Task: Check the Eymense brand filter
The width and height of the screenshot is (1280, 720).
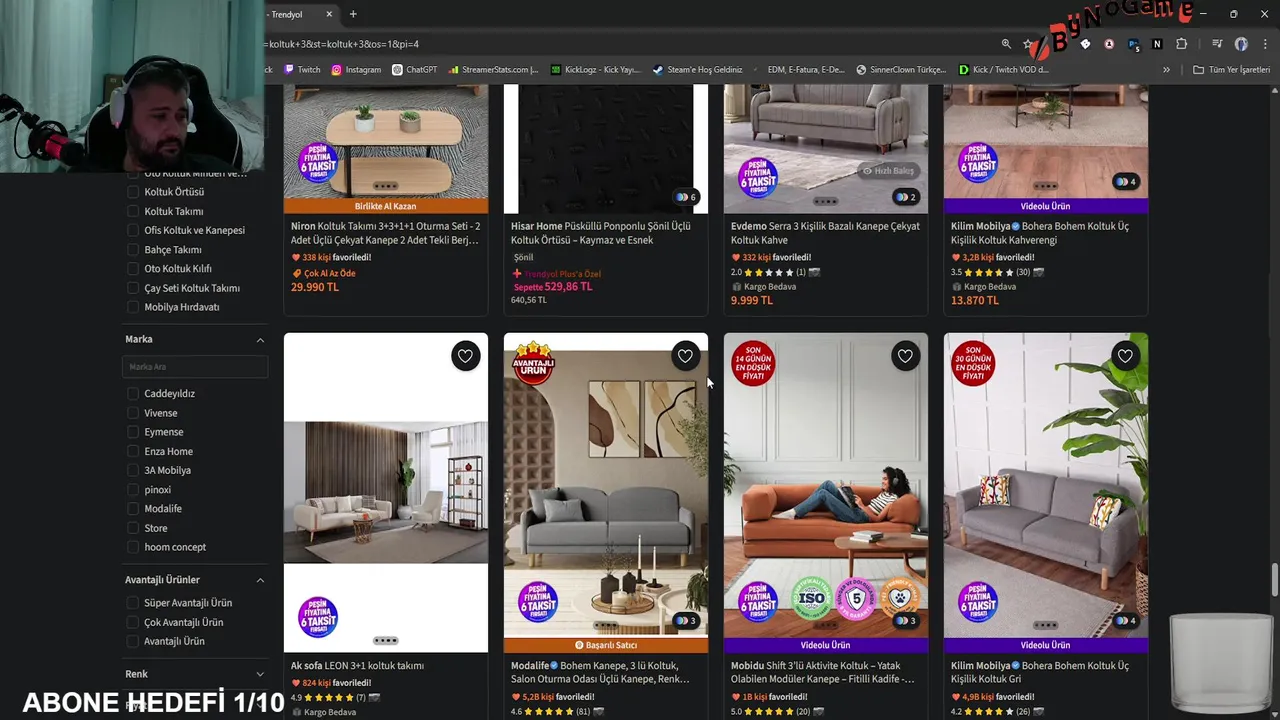Action: 132,432
